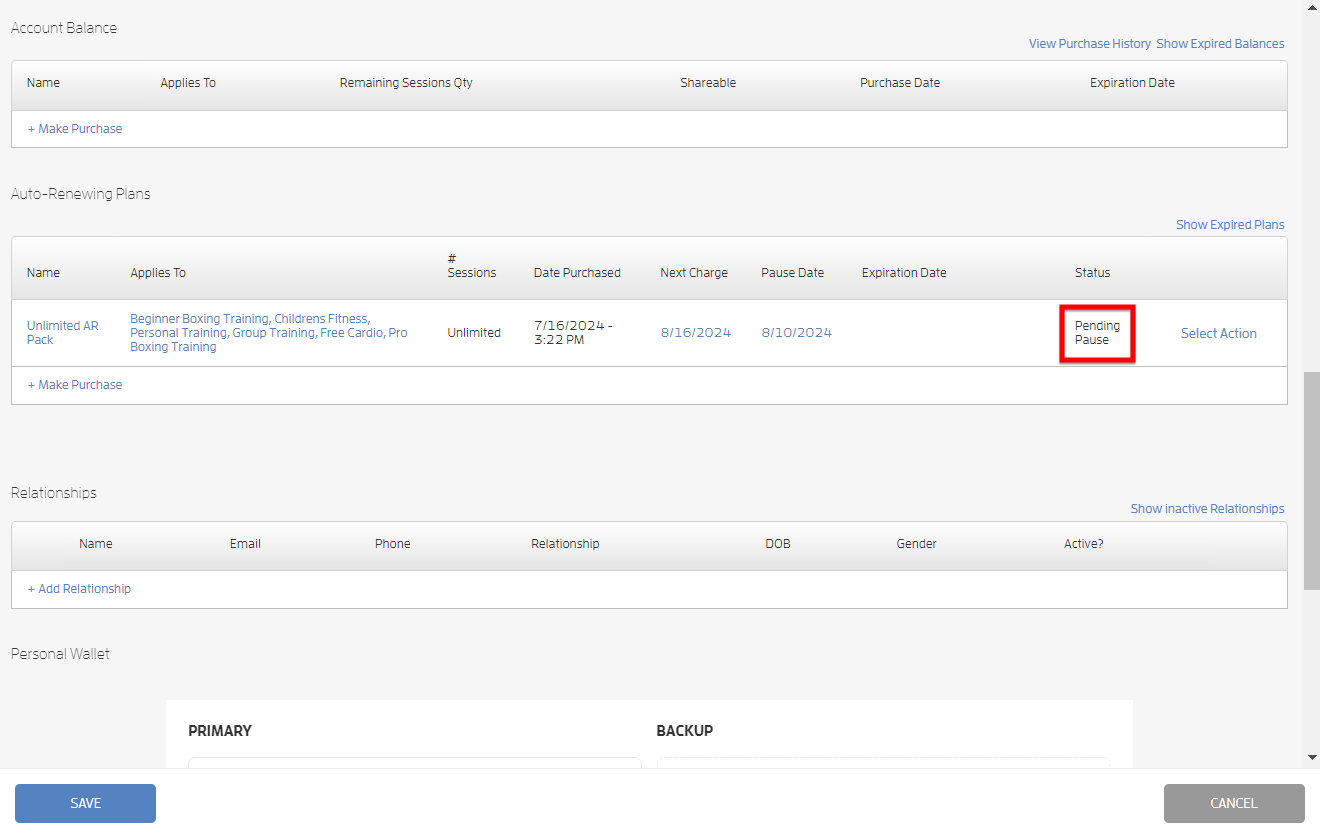Click Status column header

click(1092, 273)
